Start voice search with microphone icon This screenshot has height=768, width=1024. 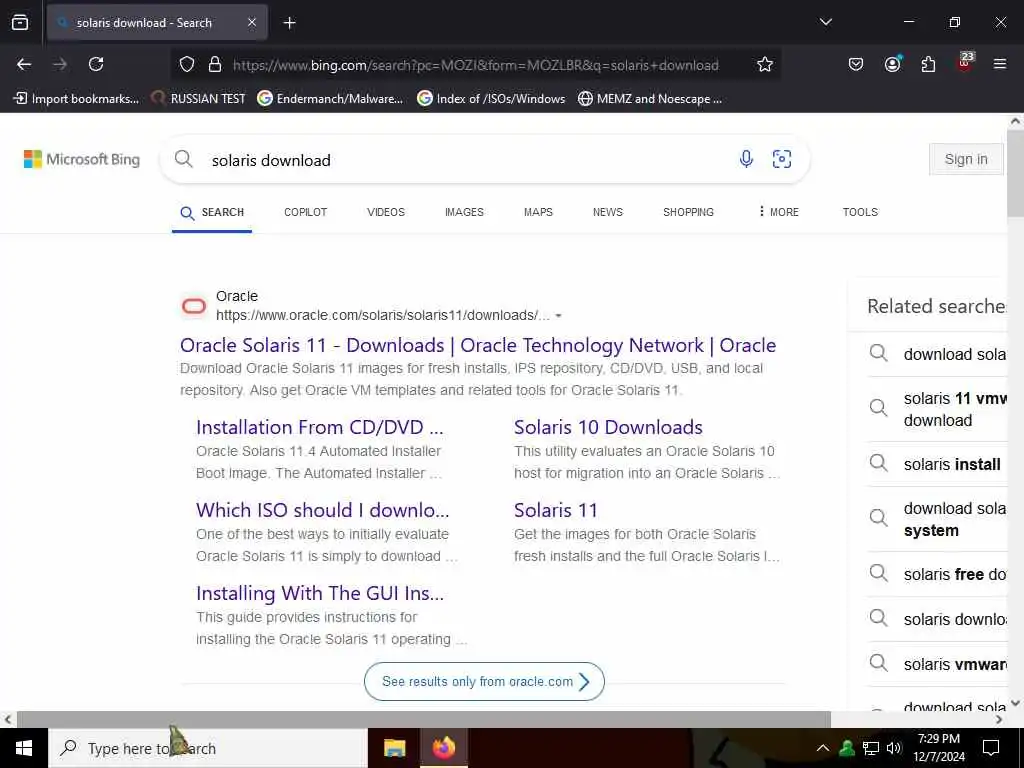point(746,159)
